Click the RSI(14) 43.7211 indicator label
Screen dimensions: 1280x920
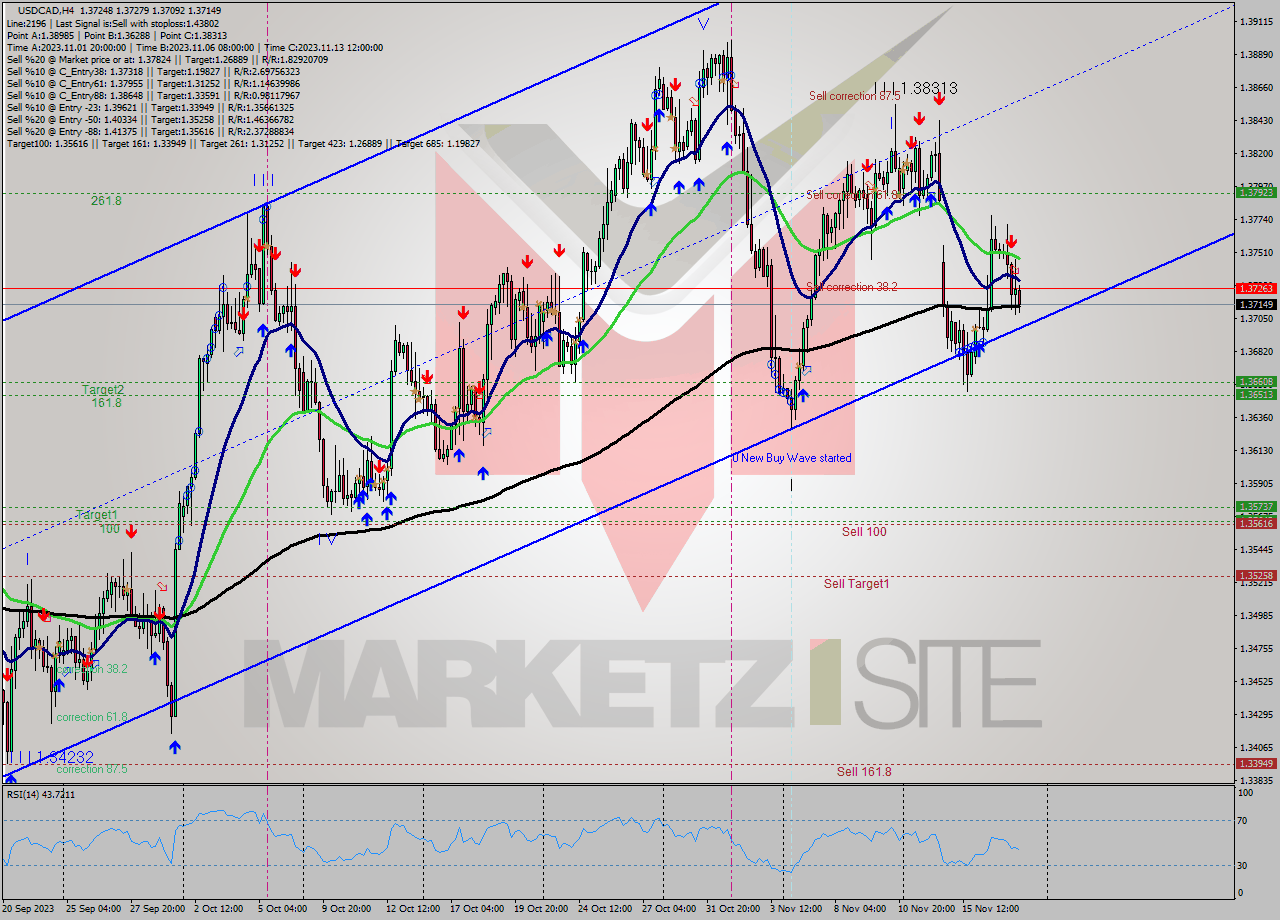41,794
